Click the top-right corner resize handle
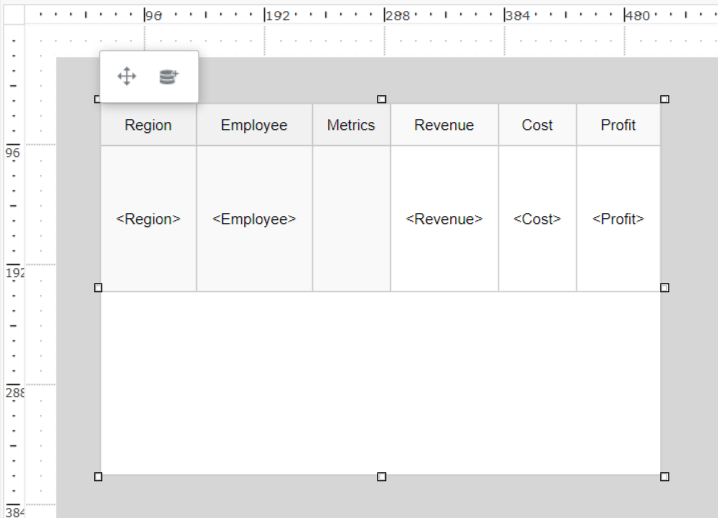 pyautogui.click(x=665, y=99)
